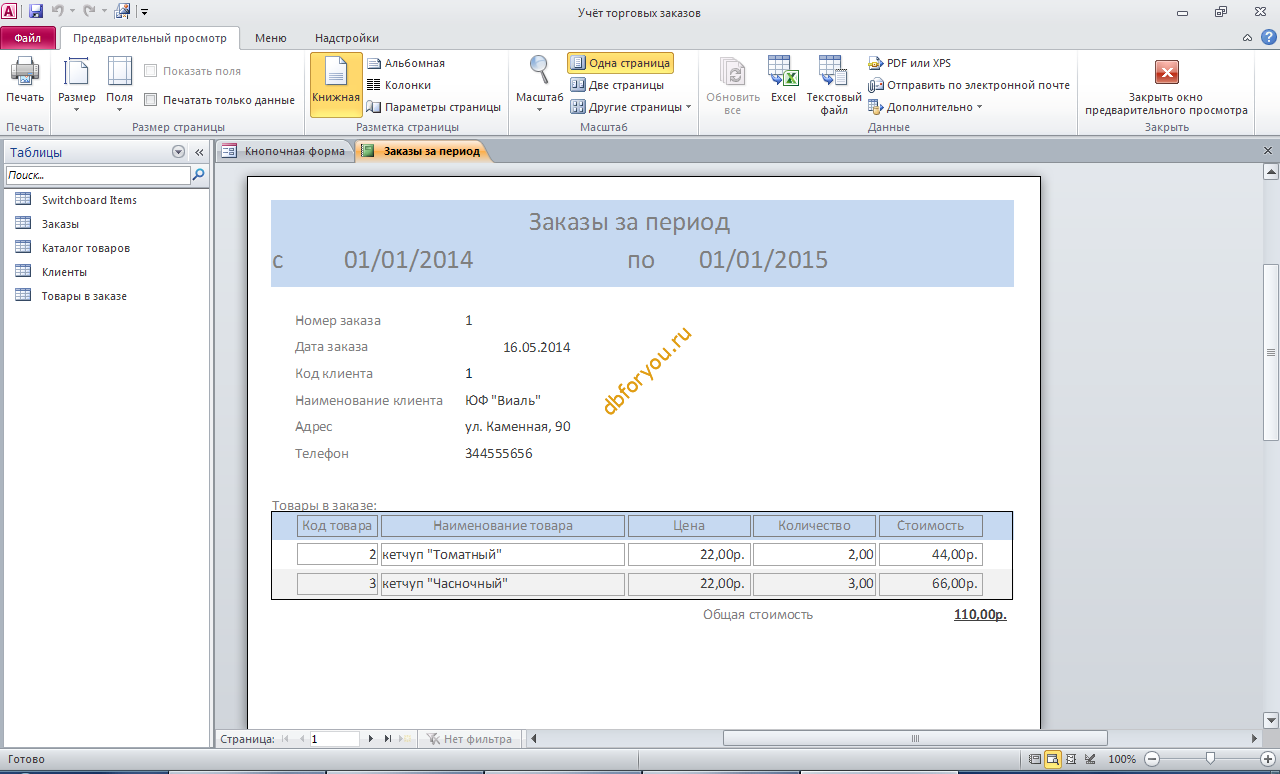Switch to report view in status bar
This screenshot has height=774, width=1280.
click(1035, 759)
